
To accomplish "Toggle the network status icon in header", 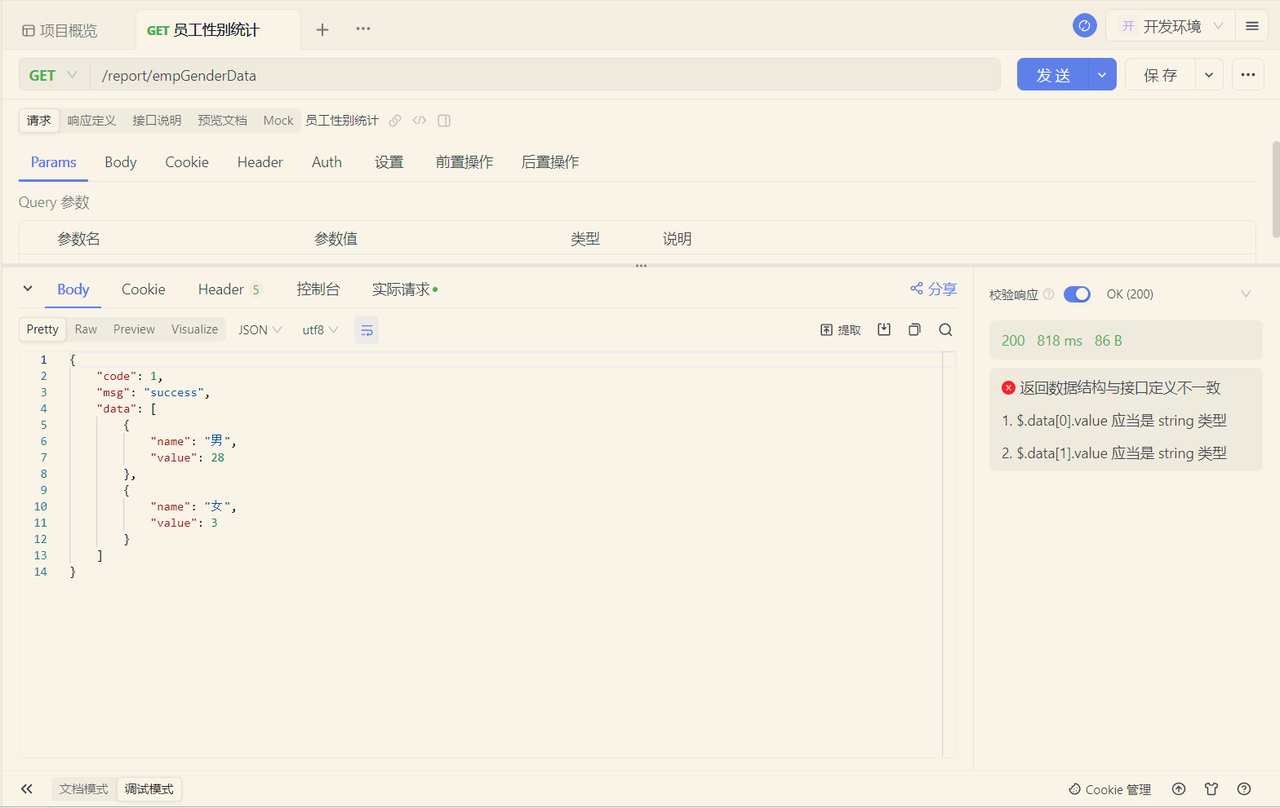I will point(1084,25).
